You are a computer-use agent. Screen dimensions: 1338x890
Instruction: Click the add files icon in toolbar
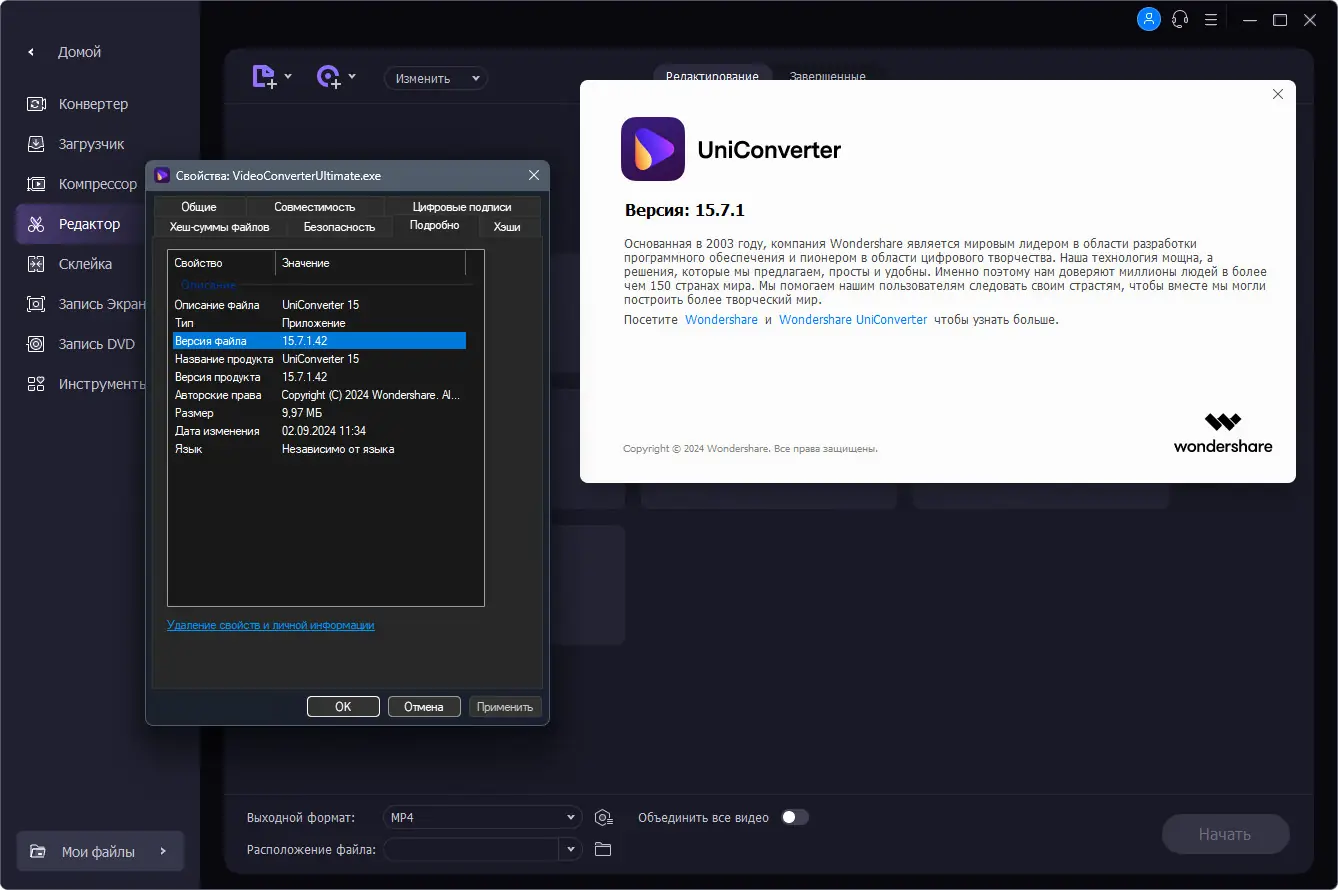264,77
